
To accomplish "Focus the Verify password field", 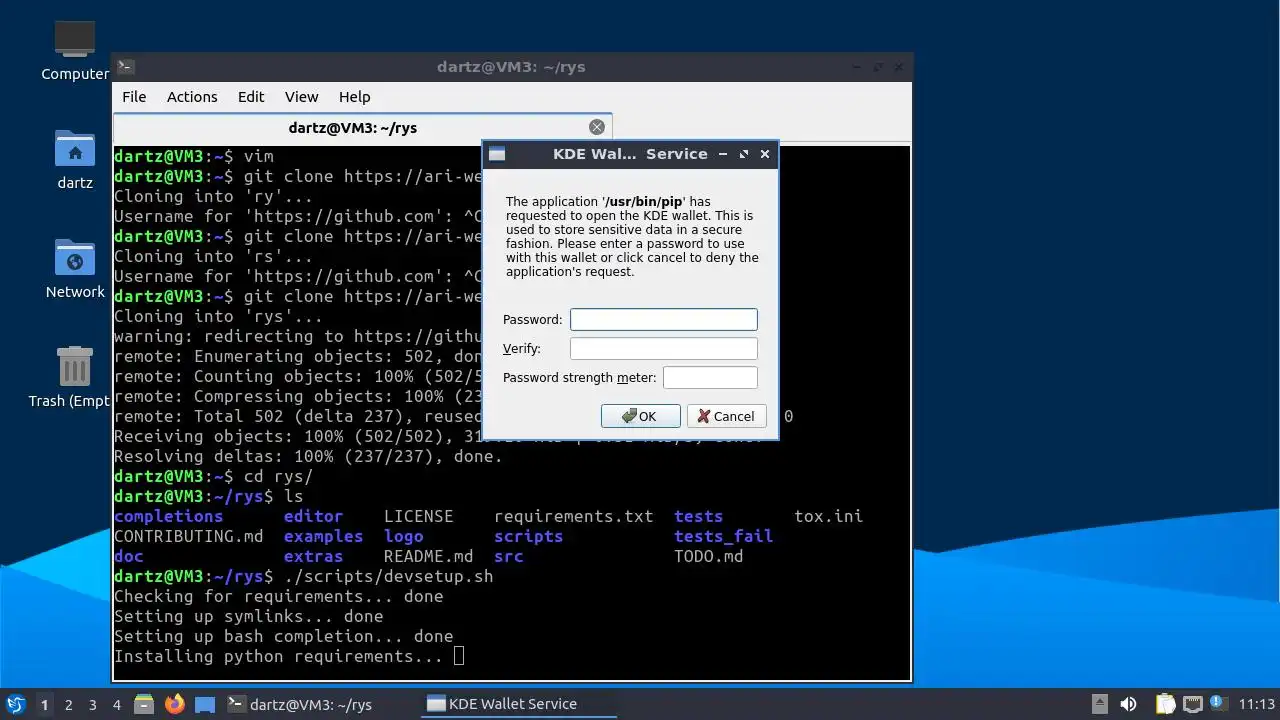I will tap(664, 348).
